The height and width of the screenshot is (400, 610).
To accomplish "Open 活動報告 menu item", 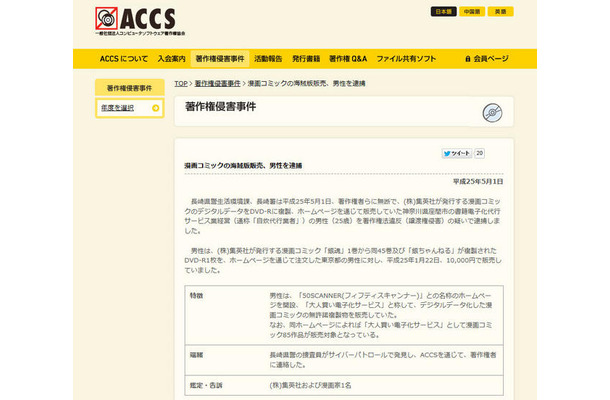I will pos(268,59).
